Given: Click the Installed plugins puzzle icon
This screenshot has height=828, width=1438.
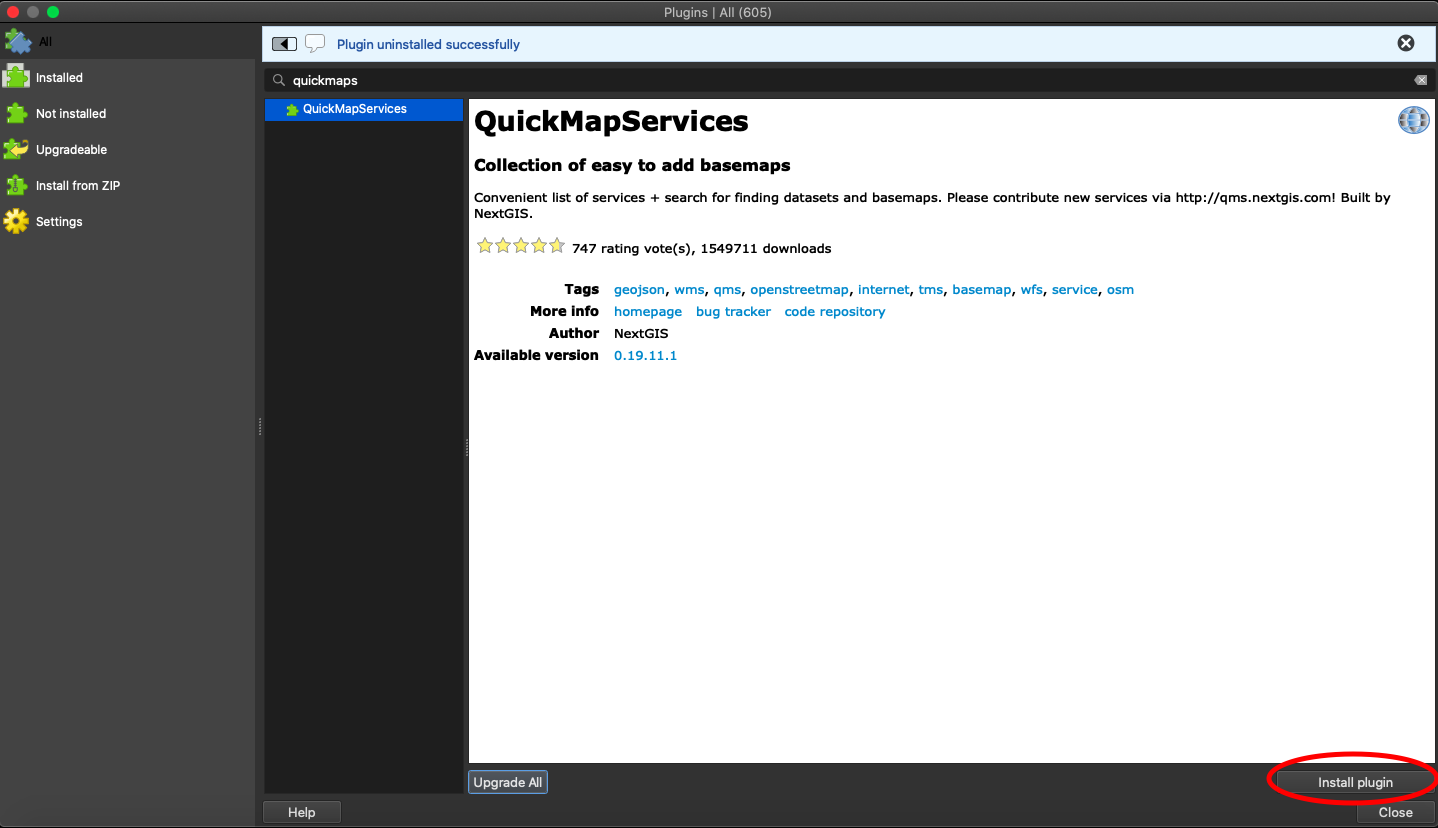Looking at the screenshot, I should tap(16, 78).
